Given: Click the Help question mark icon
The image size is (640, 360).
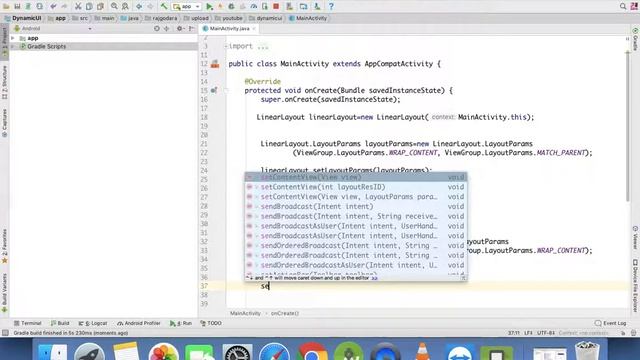Looking at the screenshot, I should [x=331, y=7].
